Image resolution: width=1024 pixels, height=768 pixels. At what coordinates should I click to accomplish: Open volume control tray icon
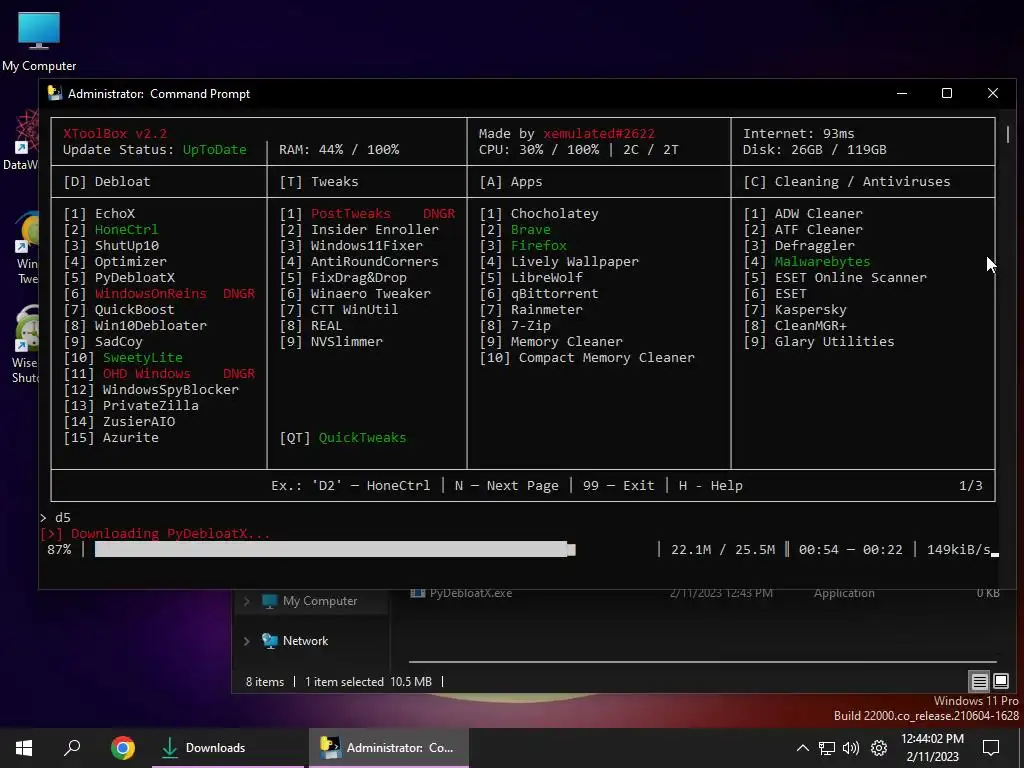pyautogui.click(x=851, y=748)
